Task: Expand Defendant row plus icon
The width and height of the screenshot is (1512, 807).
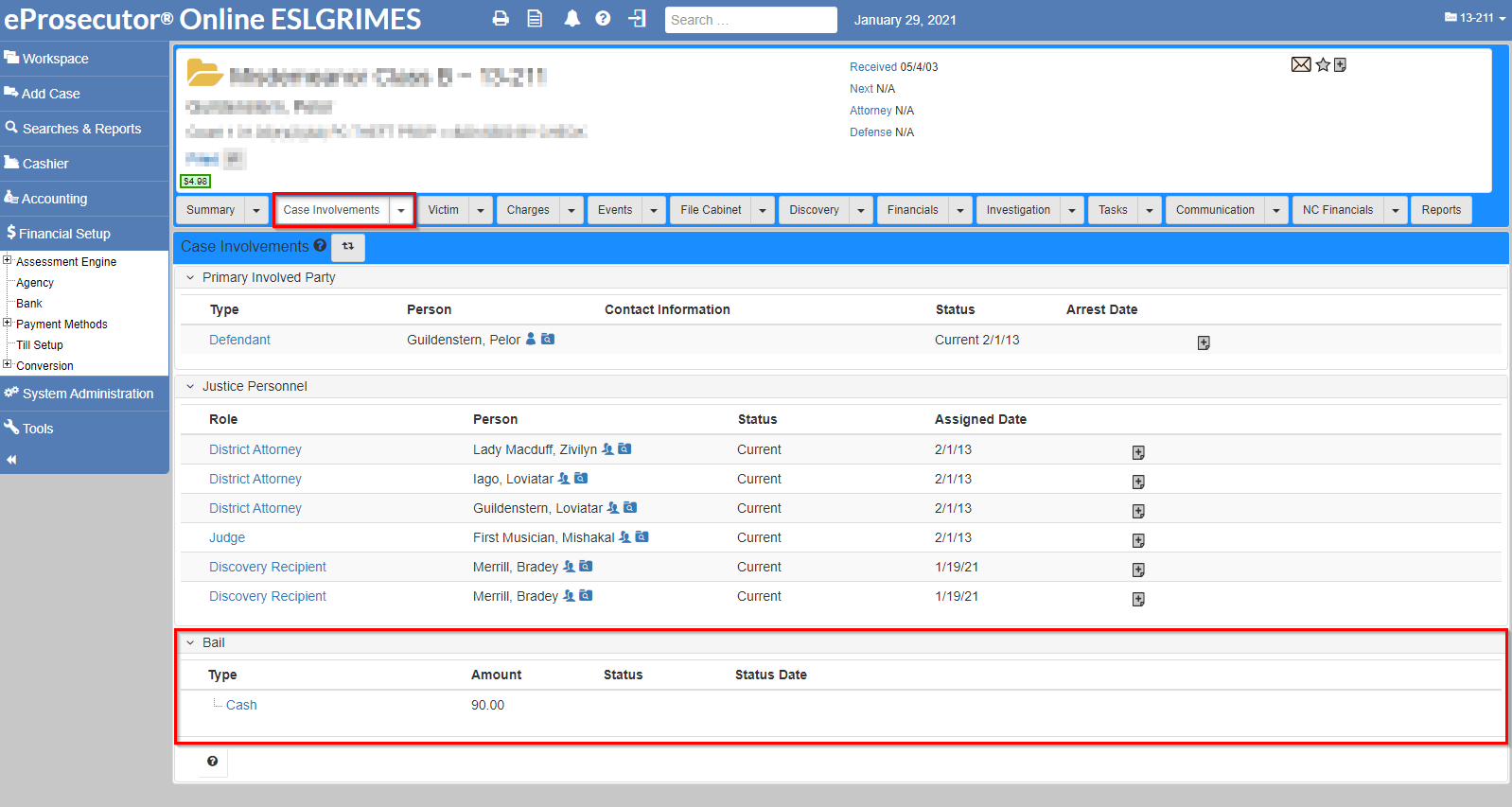Action: tap(1204, 342)
